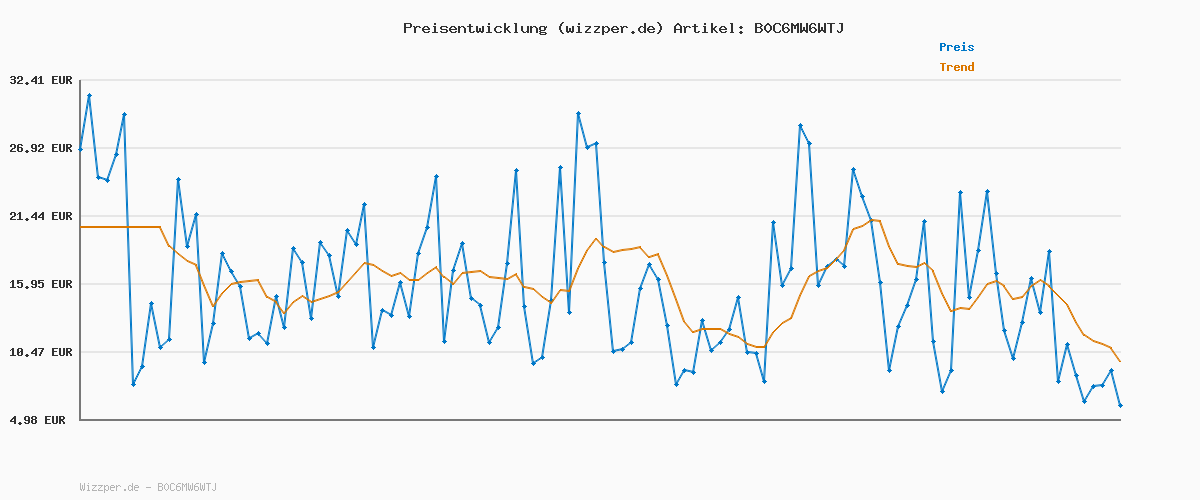The image size is (1200, 500).
Task: Click the highest peak of the blue price line
Action: tap(89, 95)
